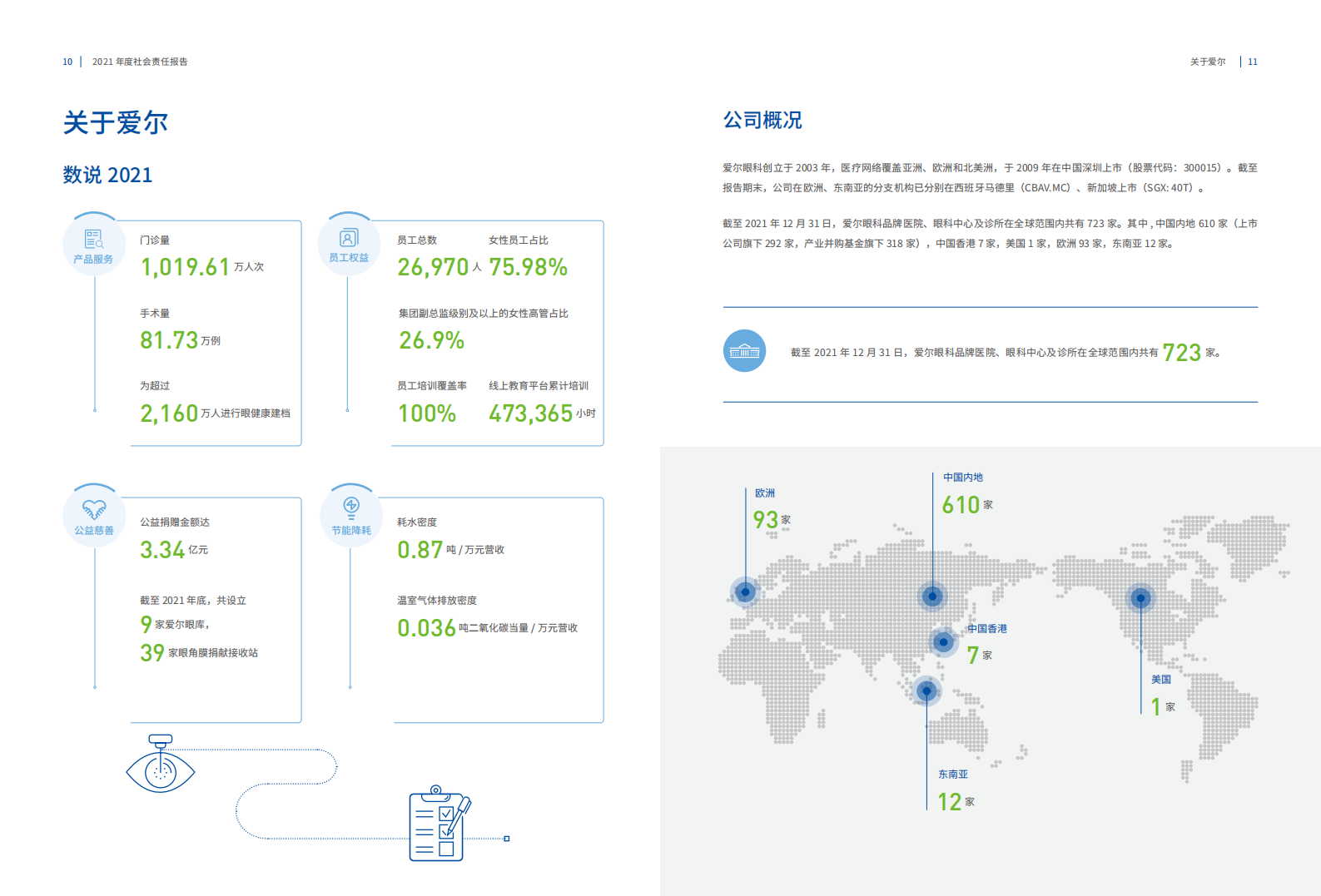Click the Southeast Asia map marker
1321x896 pixels.
tap(926, 691)
